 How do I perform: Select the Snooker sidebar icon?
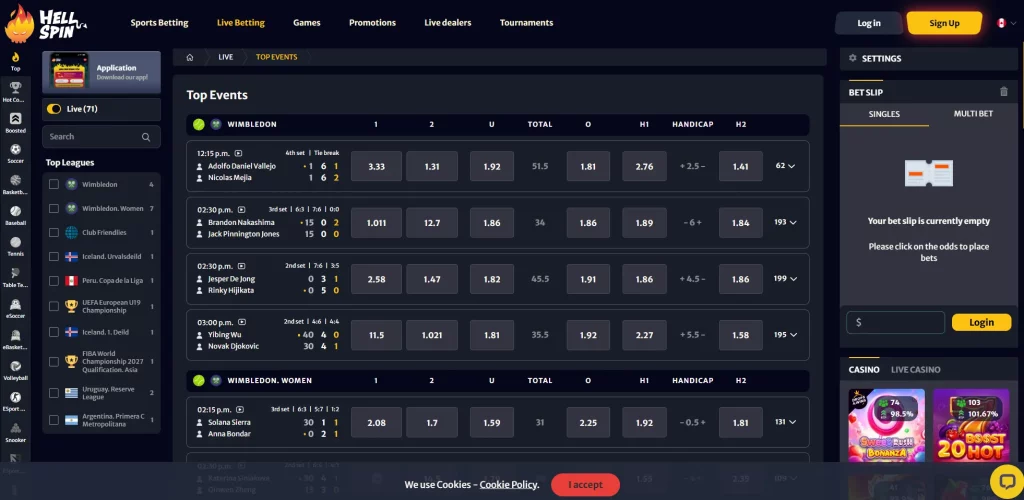tap(15, 428)
